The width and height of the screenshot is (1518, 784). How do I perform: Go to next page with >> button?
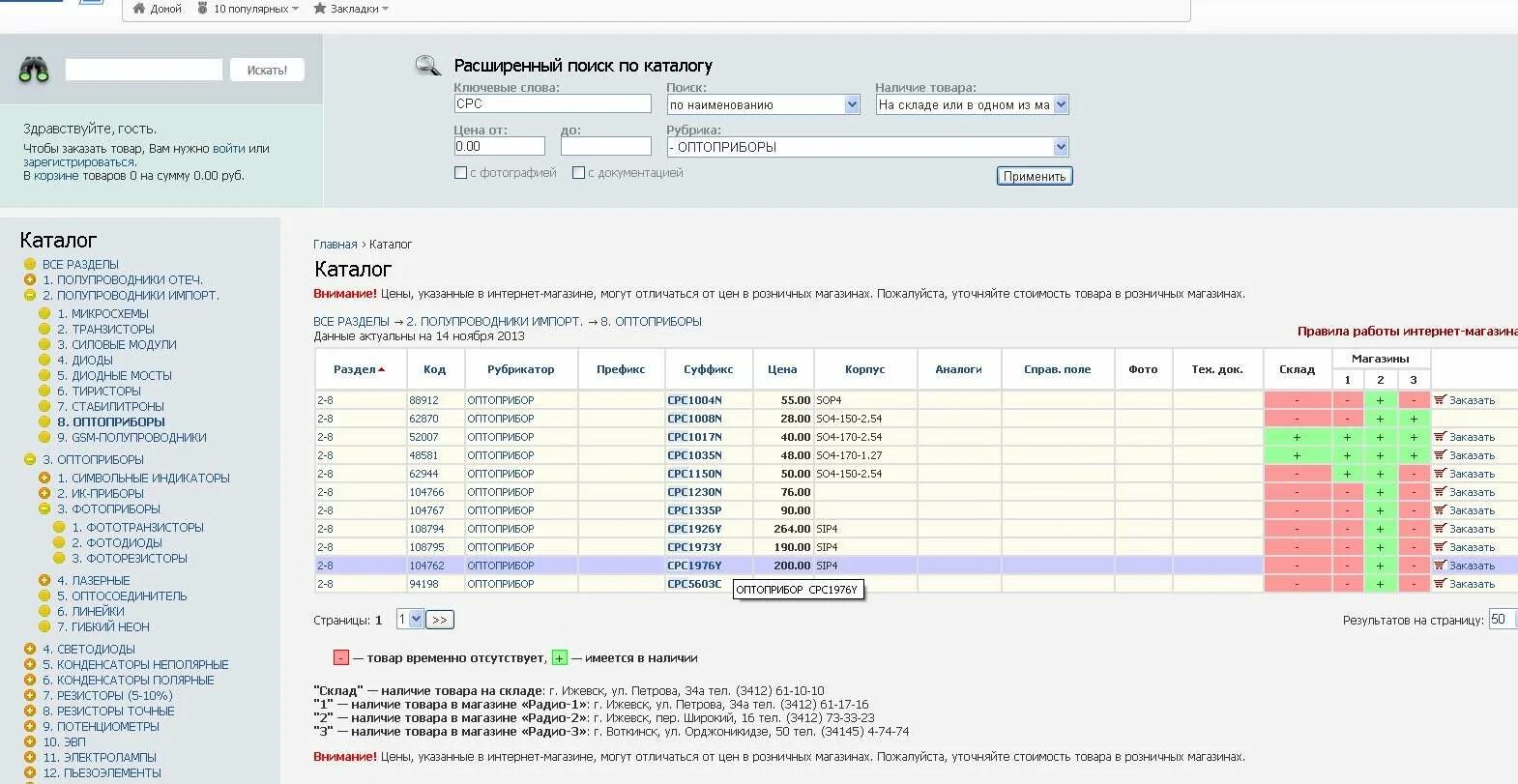[x=440, y=620]
